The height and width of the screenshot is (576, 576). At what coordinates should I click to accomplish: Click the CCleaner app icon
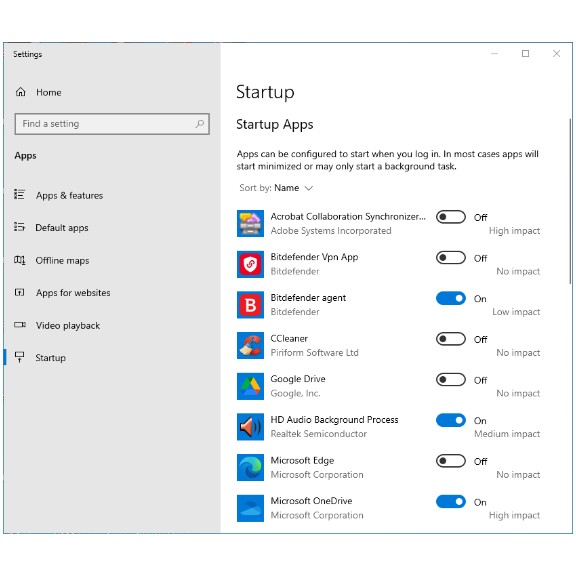pos(250,345)
